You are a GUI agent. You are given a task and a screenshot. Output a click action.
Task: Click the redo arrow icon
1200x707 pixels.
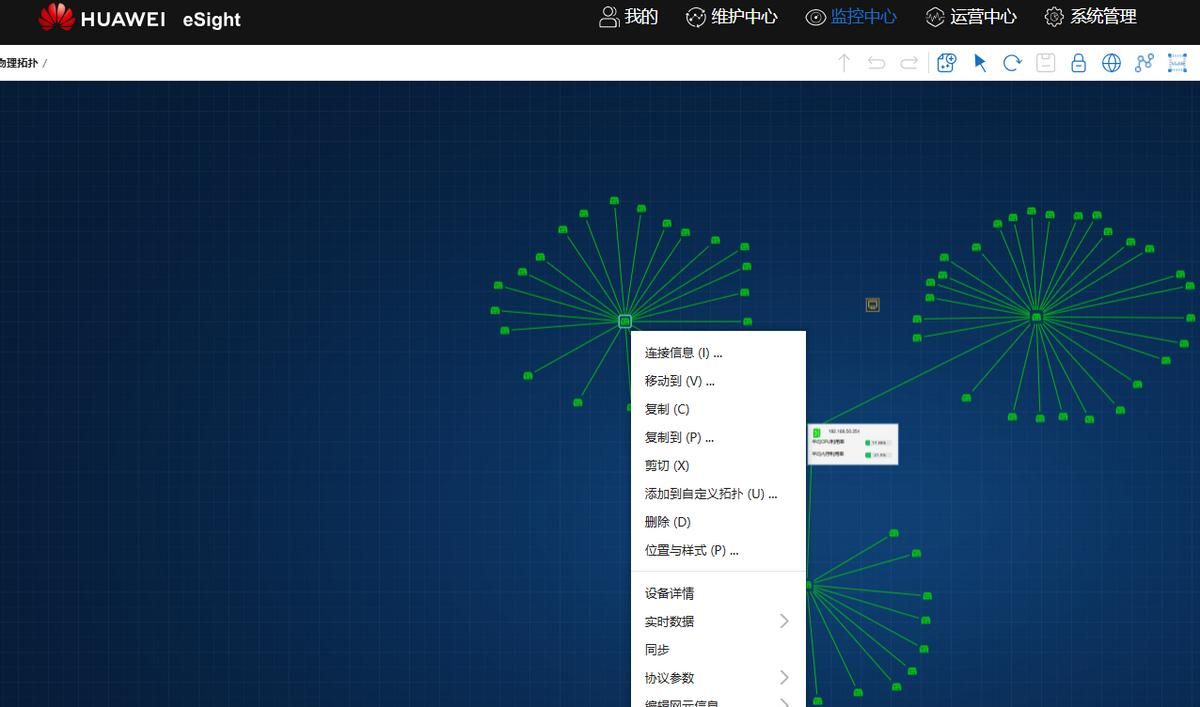pyautogui.click(x=909, y=62)
